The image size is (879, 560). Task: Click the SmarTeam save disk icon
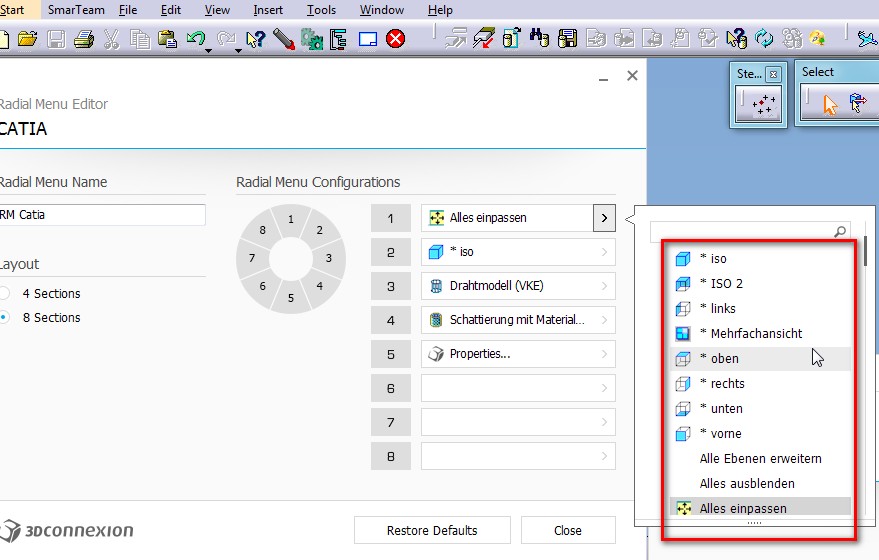[567, 39]
